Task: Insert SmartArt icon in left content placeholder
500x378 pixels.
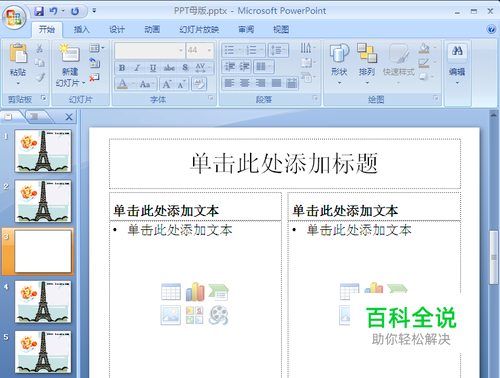Action: pos(219,292)
